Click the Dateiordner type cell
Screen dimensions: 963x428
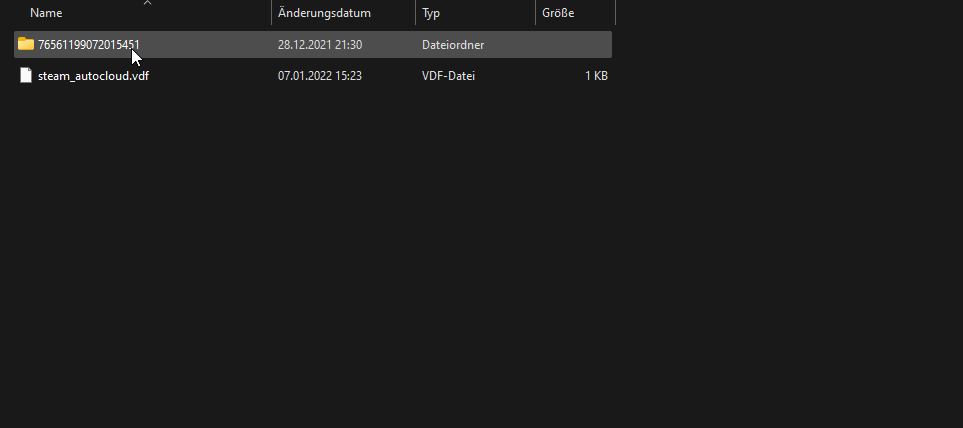[x=453, y=45]
